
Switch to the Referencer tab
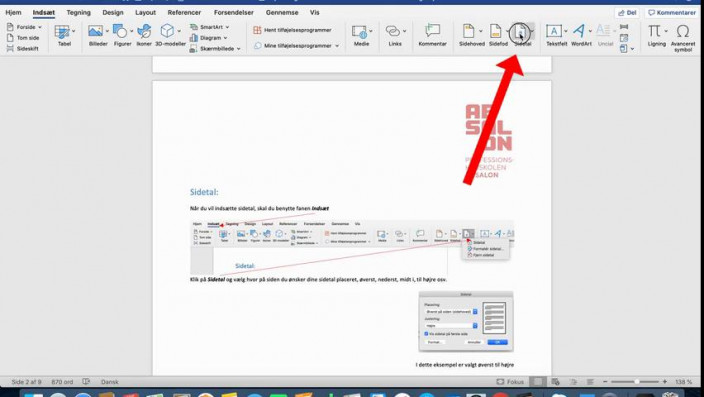coord(184,13)
